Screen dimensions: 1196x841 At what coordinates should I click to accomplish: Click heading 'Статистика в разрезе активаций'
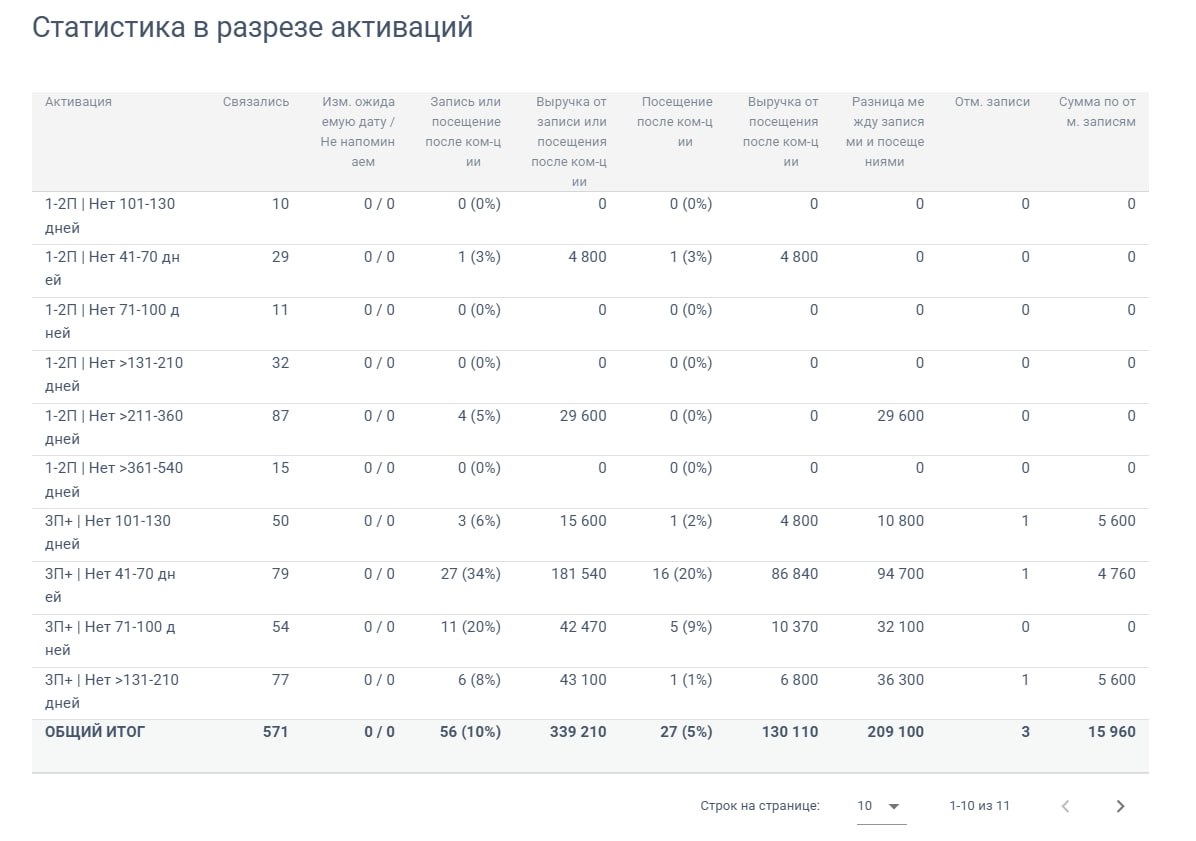(x=252, y=28)
